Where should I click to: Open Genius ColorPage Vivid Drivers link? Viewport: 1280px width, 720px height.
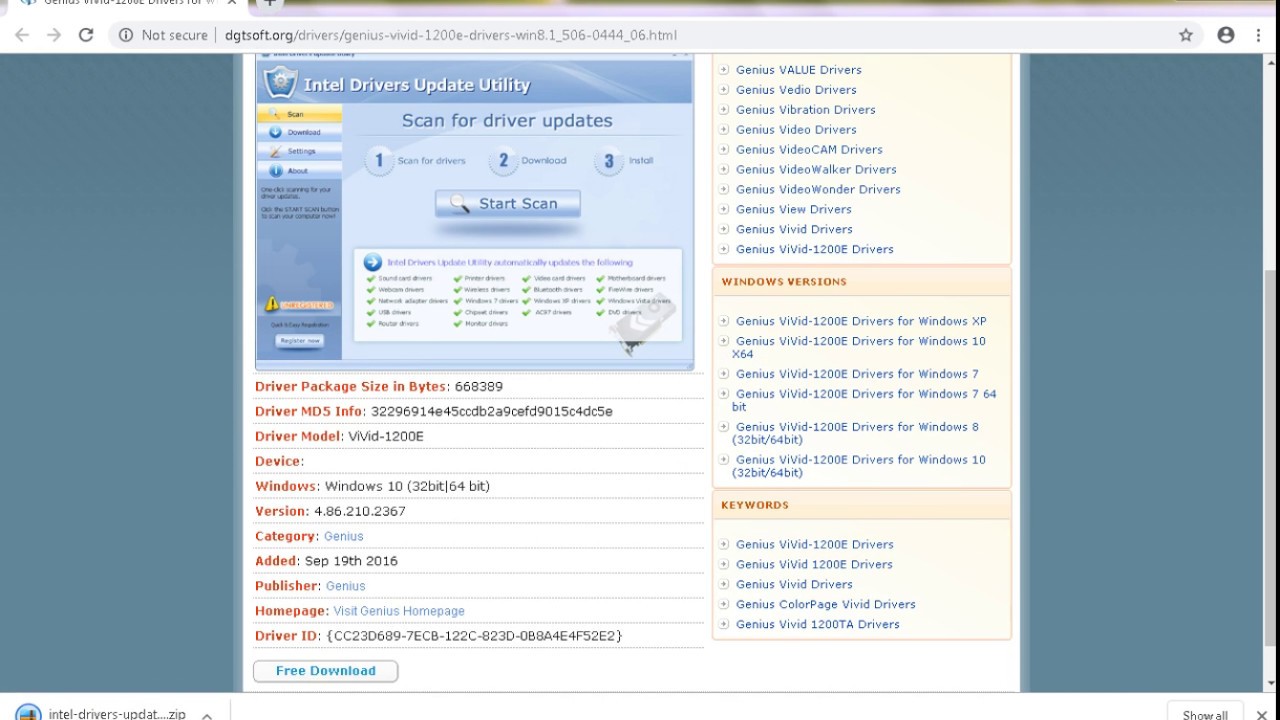point(826,605)
